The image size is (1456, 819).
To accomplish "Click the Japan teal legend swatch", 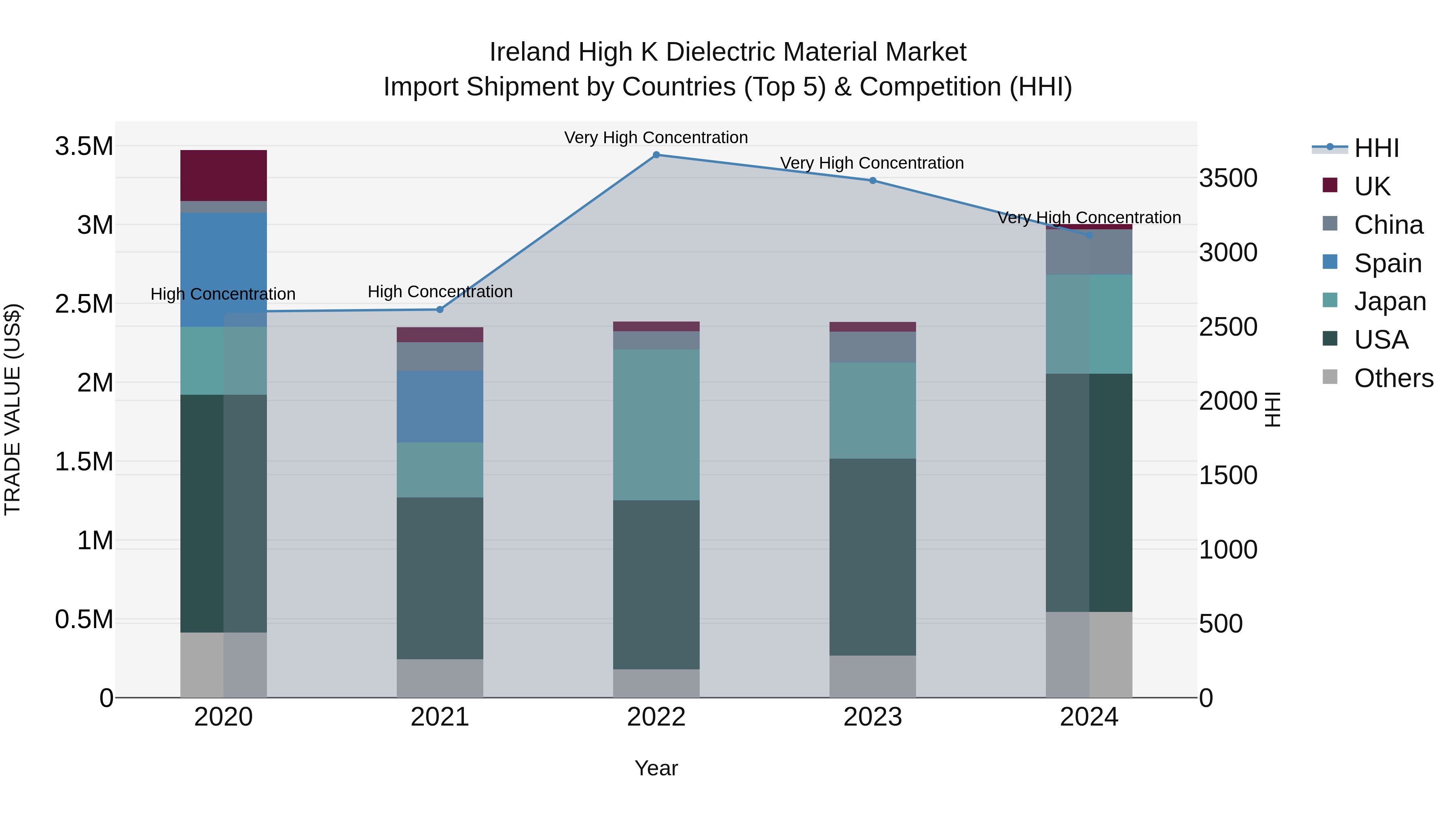I will pyautogui.click(x=1330, y=300).
